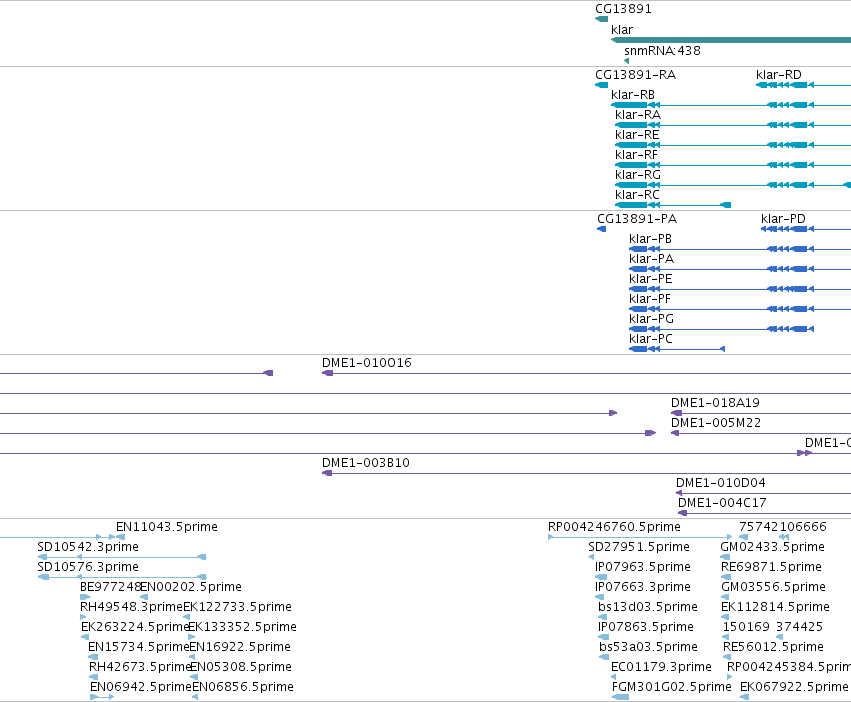The image size is (851, 702).
Task: Click the klar-PA protein label
Action: point(651,259)
